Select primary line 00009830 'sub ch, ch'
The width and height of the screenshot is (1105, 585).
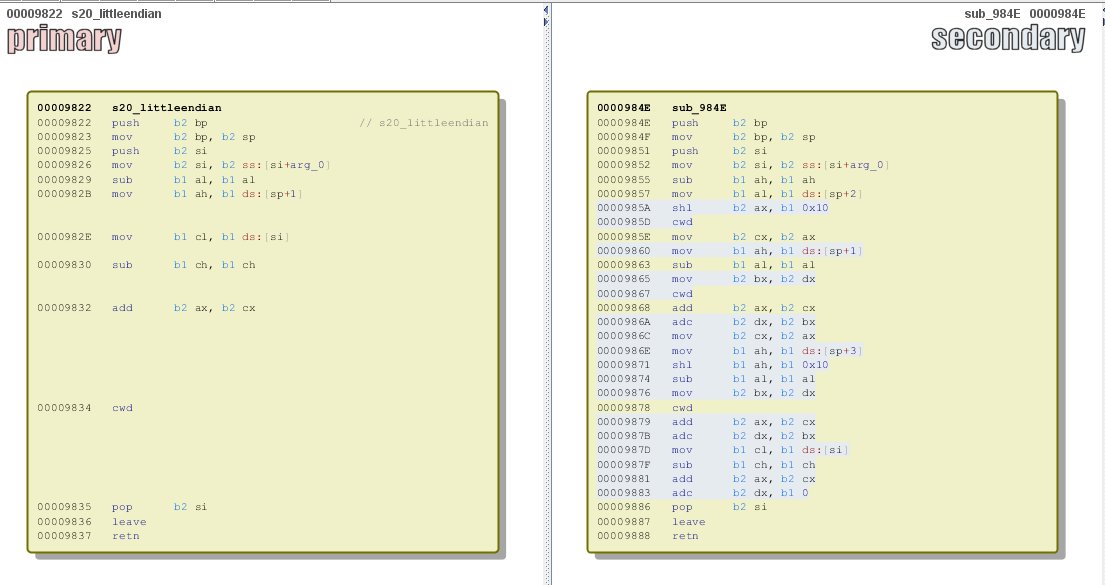[x=147, y=265]
